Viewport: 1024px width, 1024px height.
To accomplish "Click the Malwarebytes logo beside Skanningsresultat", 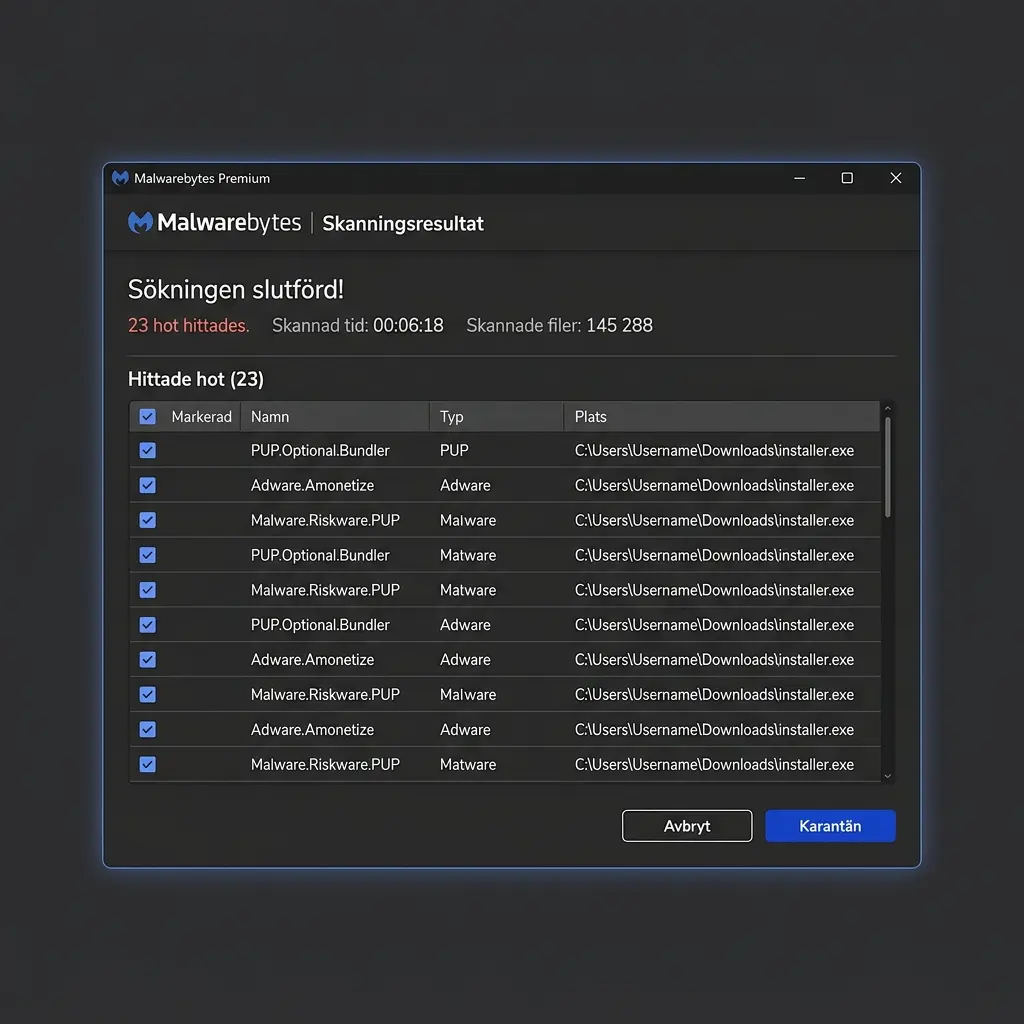I will click(214, 223).
